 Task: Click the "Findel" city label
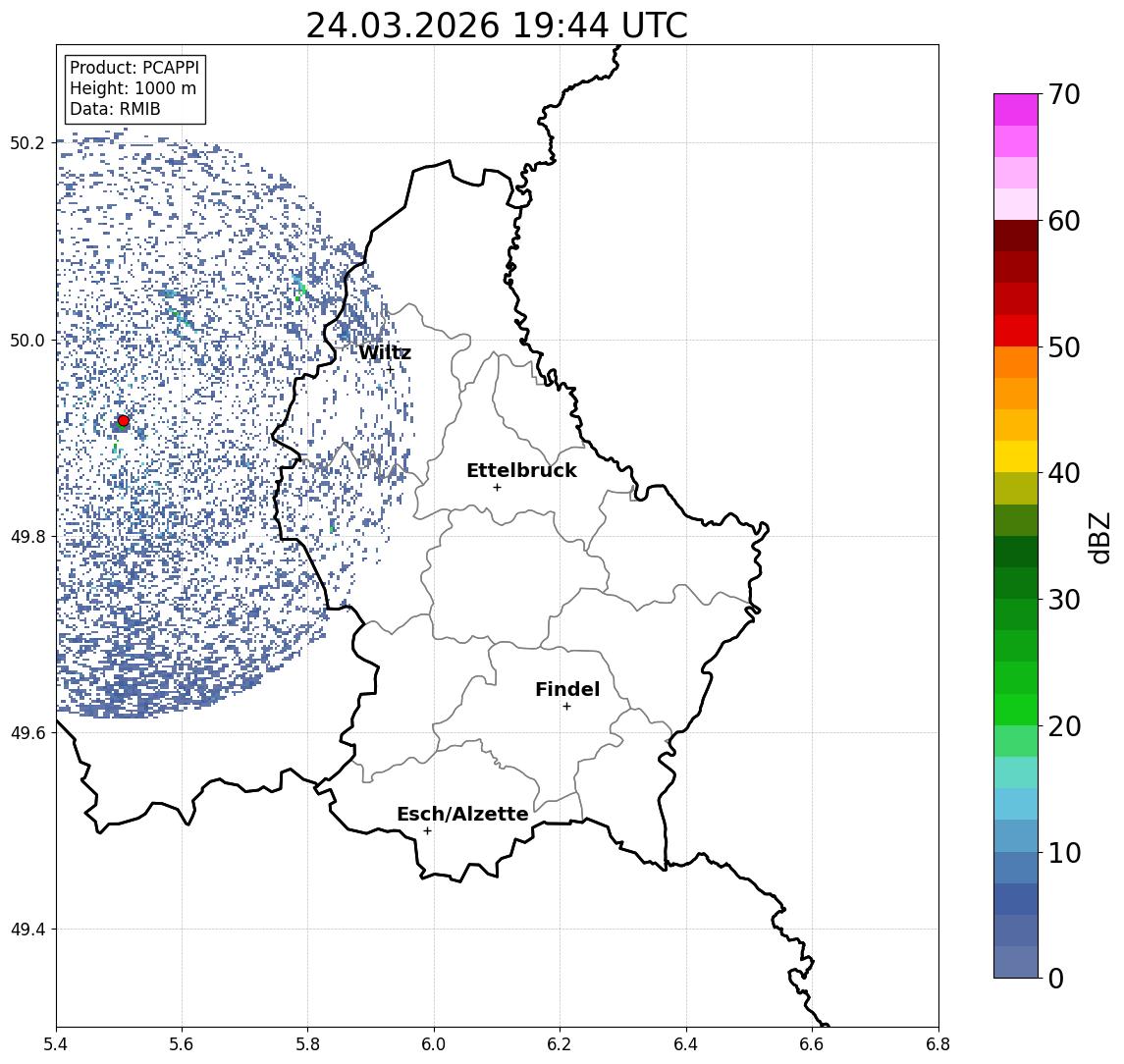567,689
